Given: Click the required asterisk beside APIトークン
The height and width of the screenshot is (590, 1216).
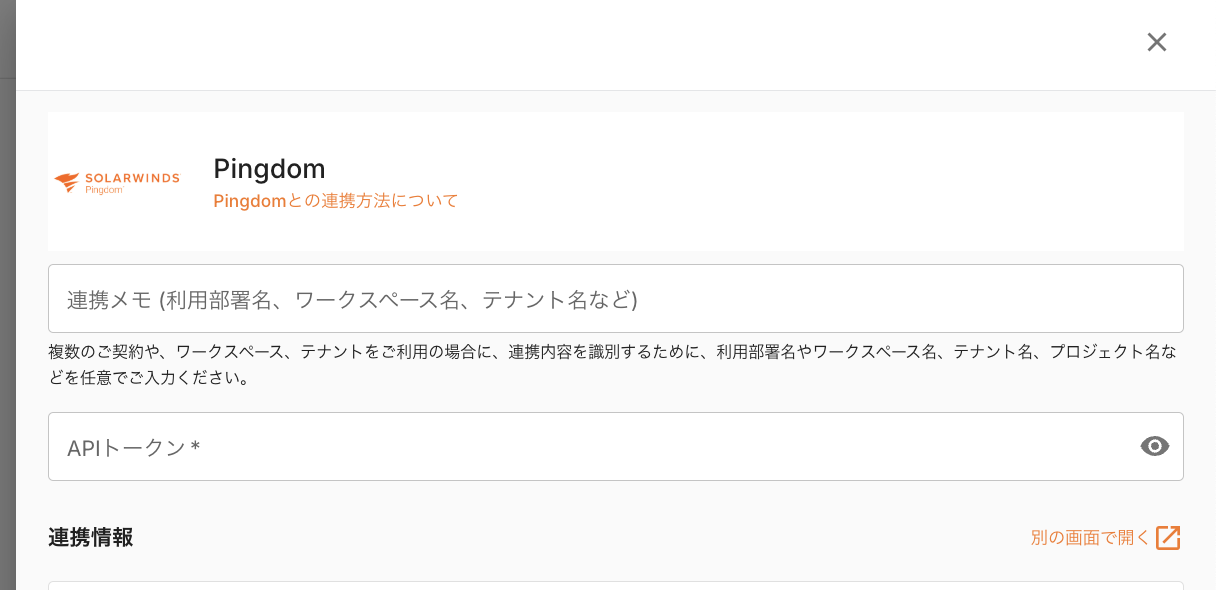Looking at the screenshot, I should pos(196,447).
